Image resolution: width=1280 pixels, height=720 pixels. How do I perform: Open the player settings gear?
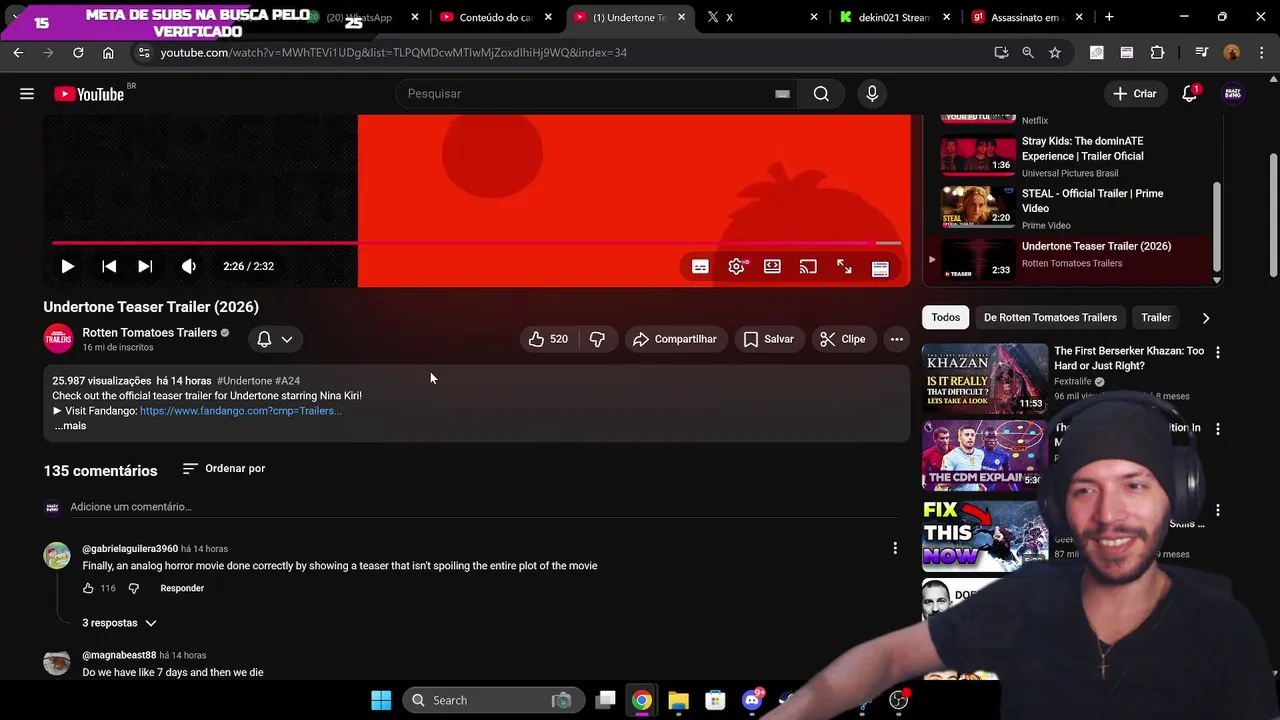pyautogui.click(x=737, y=267)
